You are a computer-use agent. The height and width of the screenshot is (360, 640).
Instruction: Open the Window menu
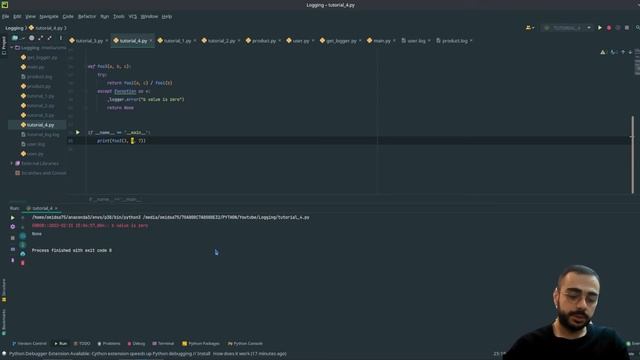tap(149, 16)
